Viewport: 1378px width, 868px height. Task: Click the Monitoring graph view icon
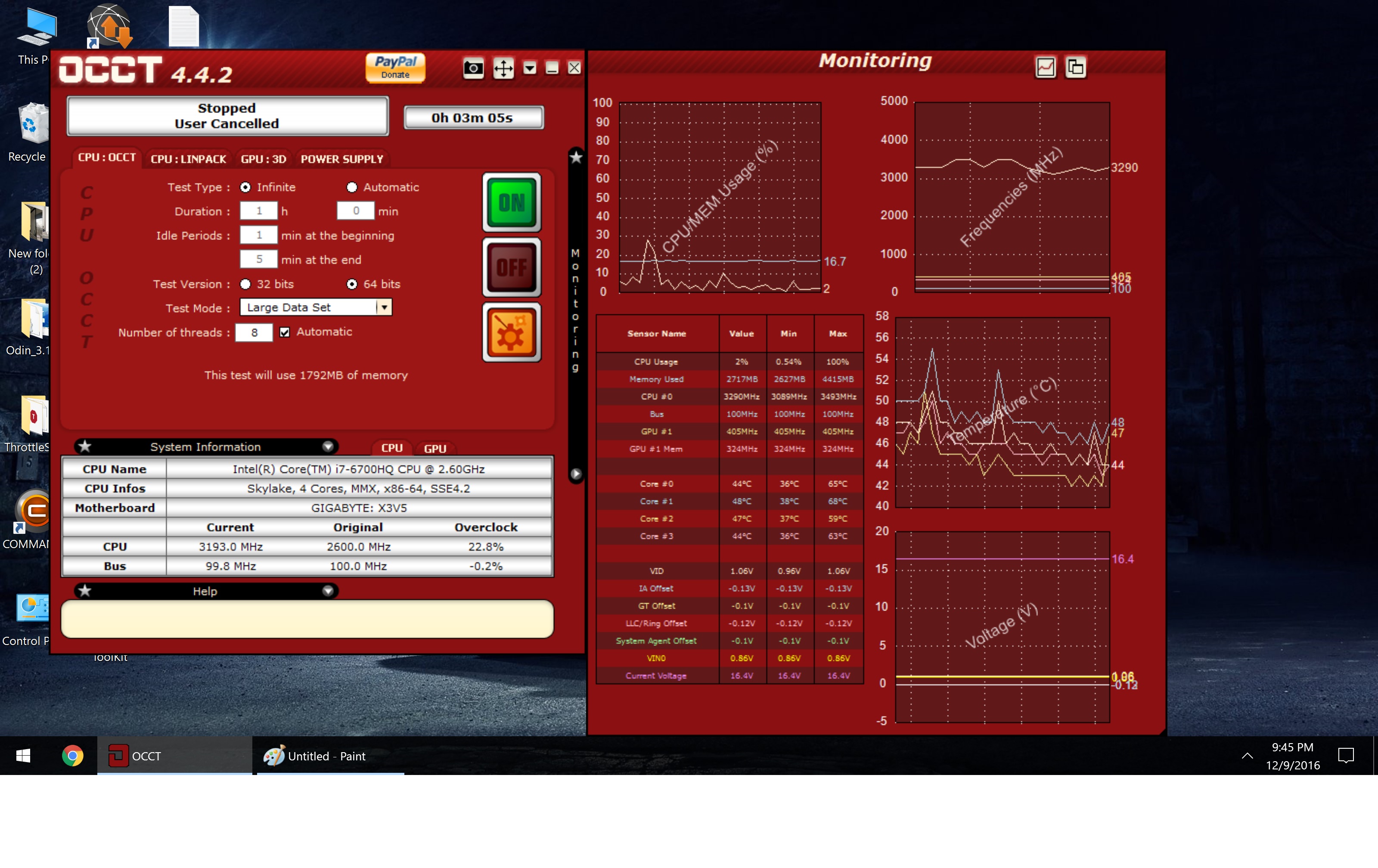[x=1046, y=68]
